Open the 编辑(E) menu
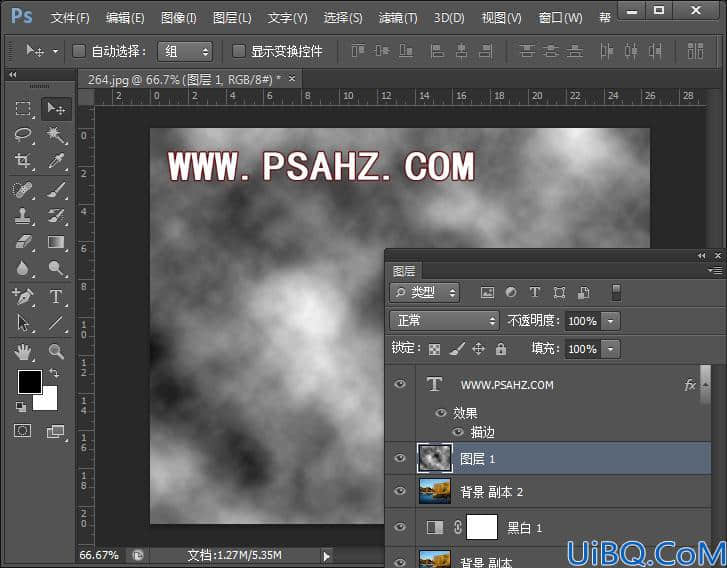 125,18
